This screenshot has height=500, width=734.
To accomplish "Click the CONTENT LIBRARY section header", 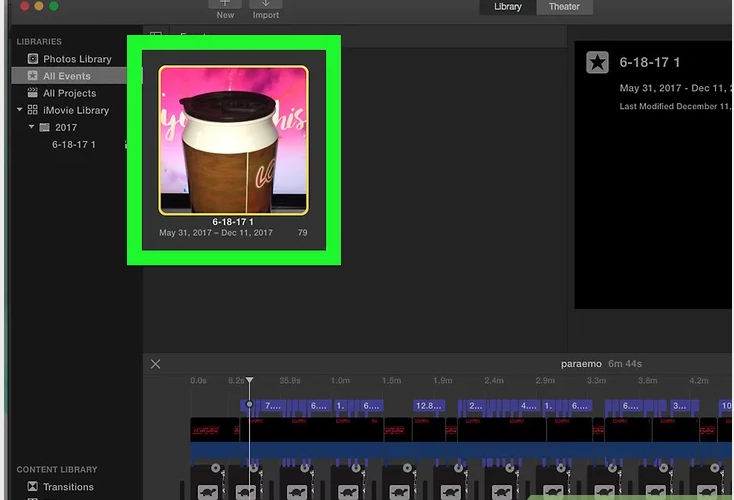I will coord(57,470).
